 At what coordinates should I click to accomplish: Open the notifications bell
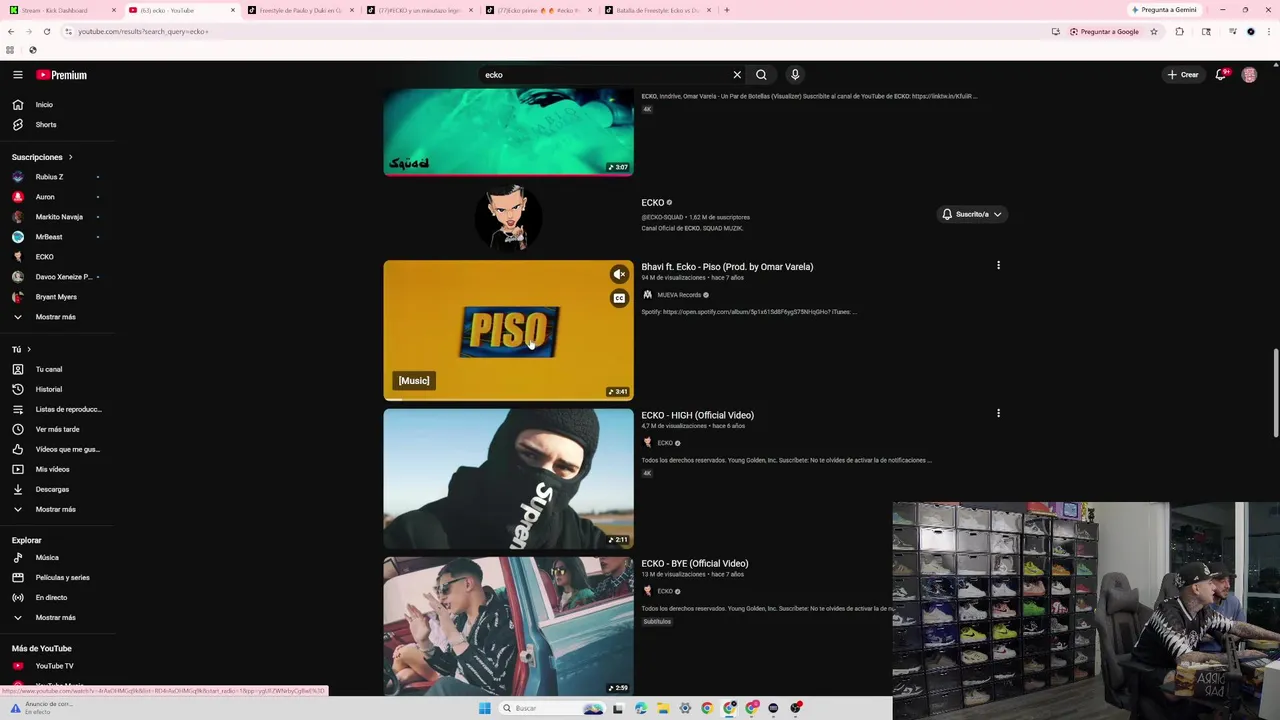[x=1221, y=75]
